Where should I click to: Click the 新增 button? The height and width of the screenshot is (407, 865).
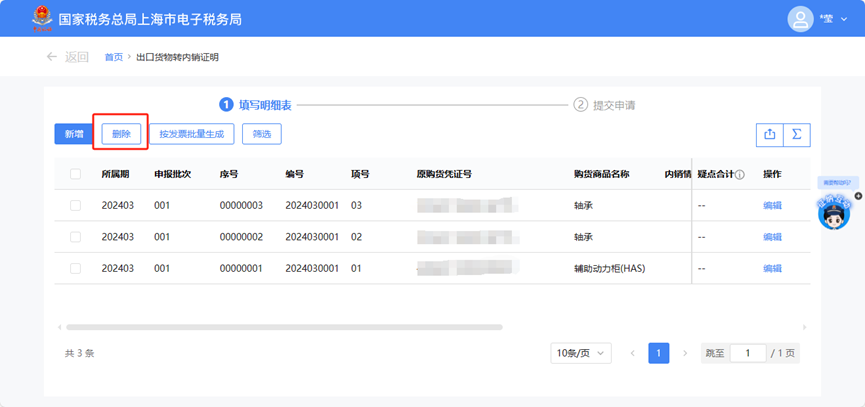coord(74,134)
